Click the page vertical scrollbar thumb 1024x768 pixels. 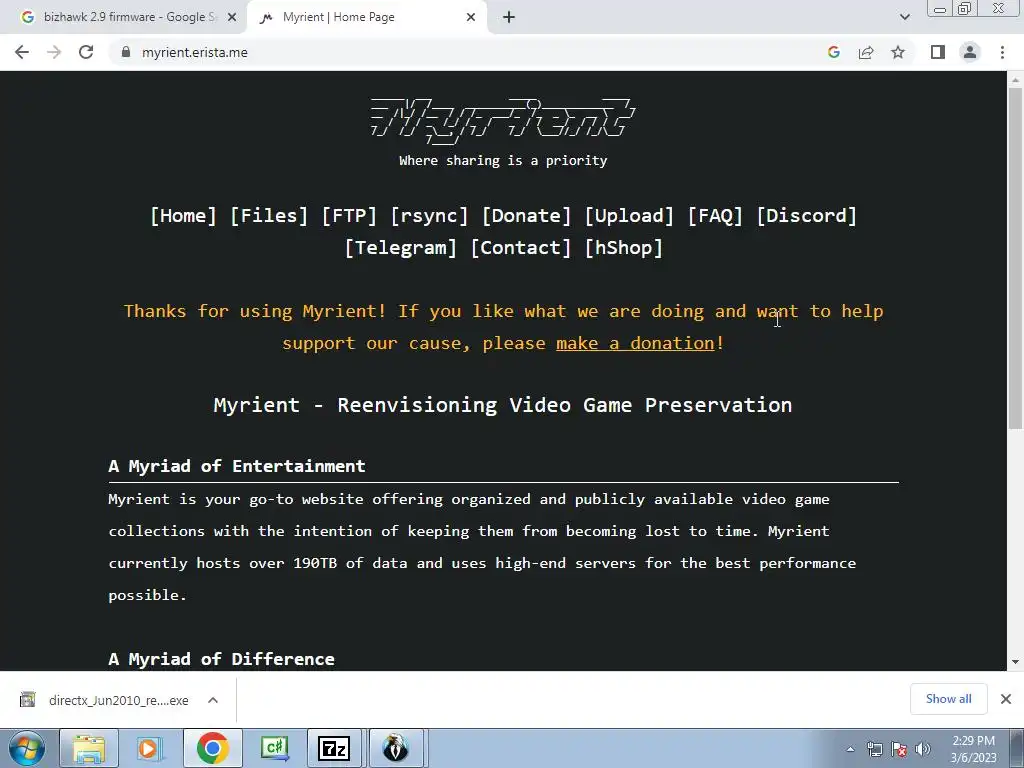pos(1015,258)
